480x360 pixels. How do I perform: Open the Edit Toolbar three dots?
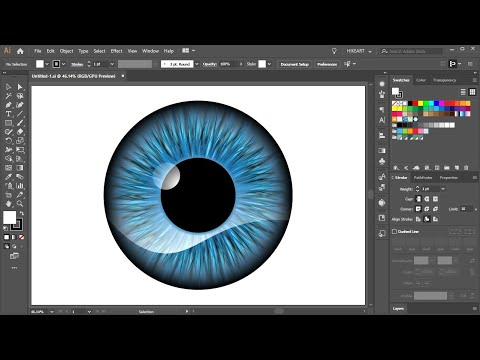click(x=14, y=268)
